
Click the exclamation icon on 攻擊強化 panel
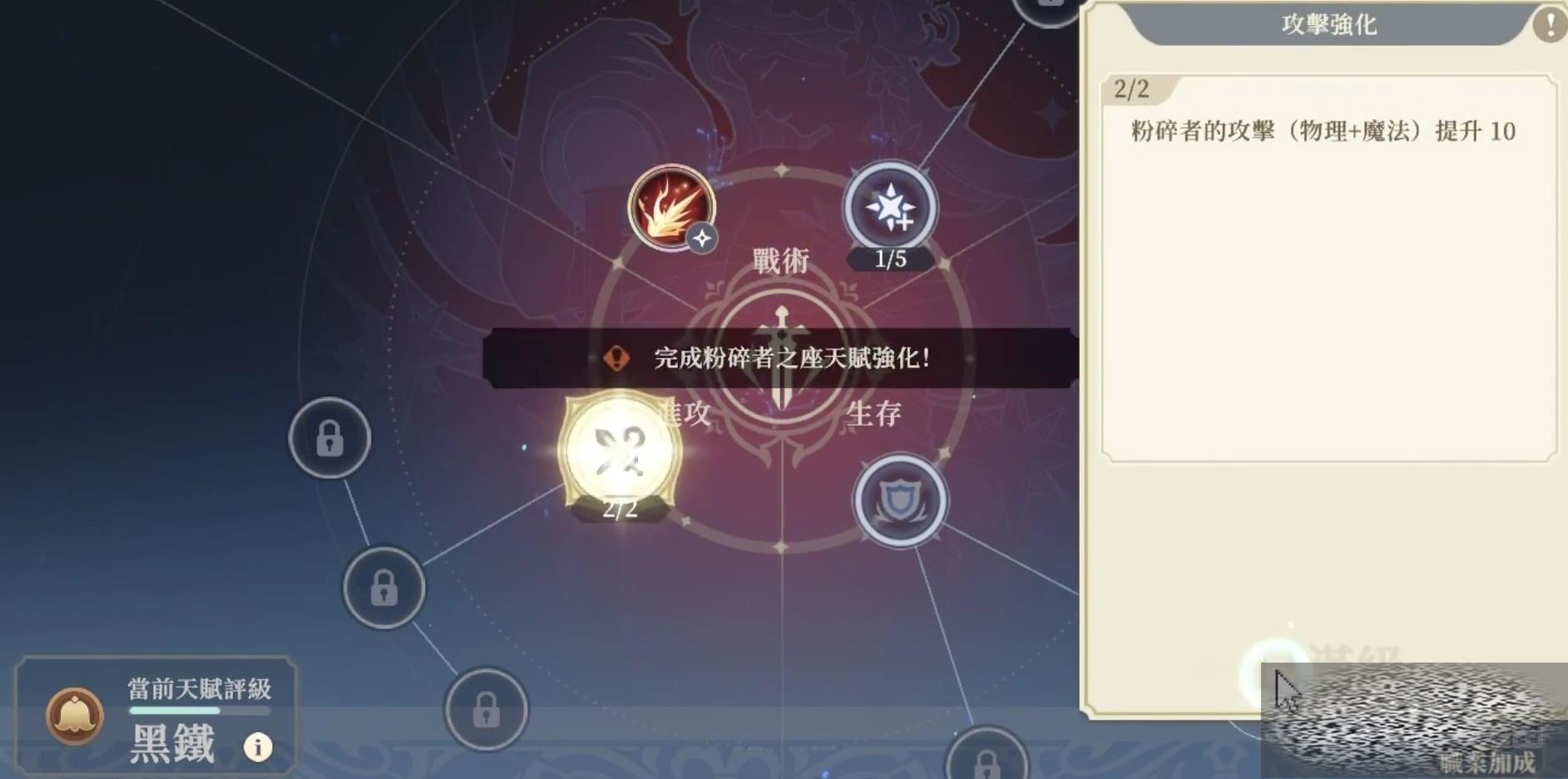pyautogui.click(x=1550, y=24)
